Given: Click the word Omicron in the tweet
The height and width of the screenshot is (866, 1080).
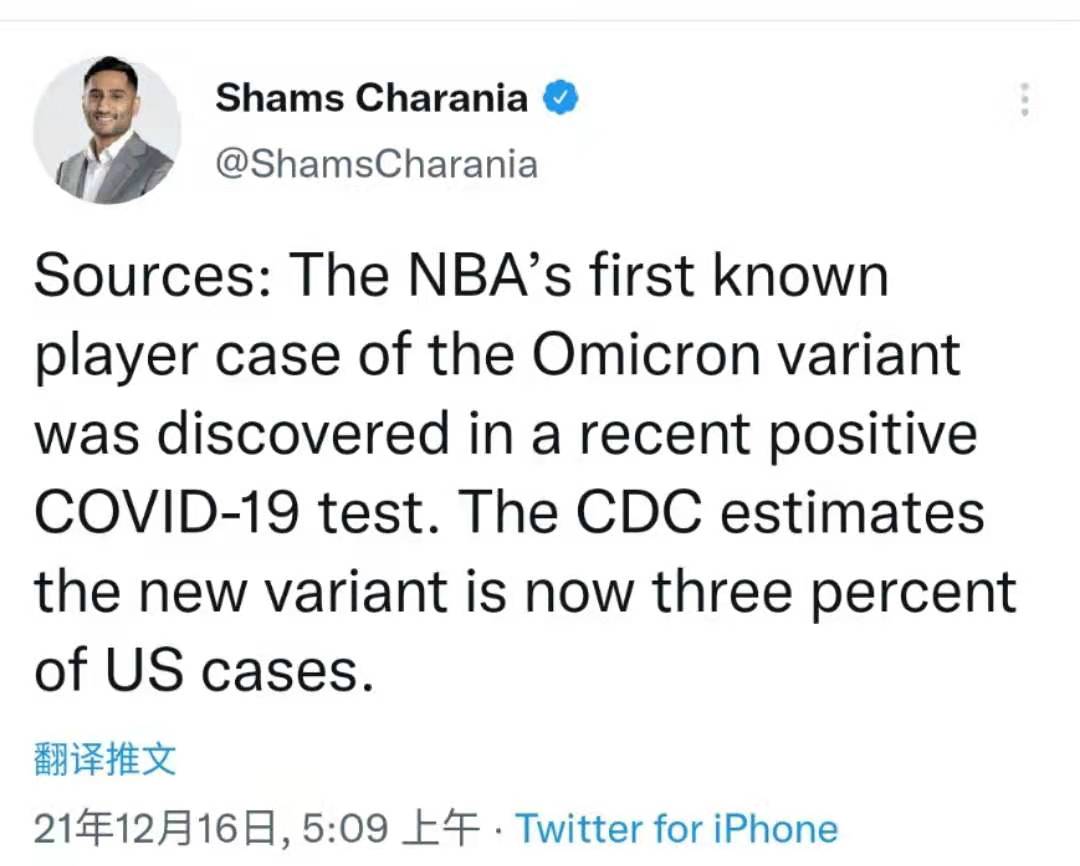Looking at the screenshot, I should coord(645,355).
